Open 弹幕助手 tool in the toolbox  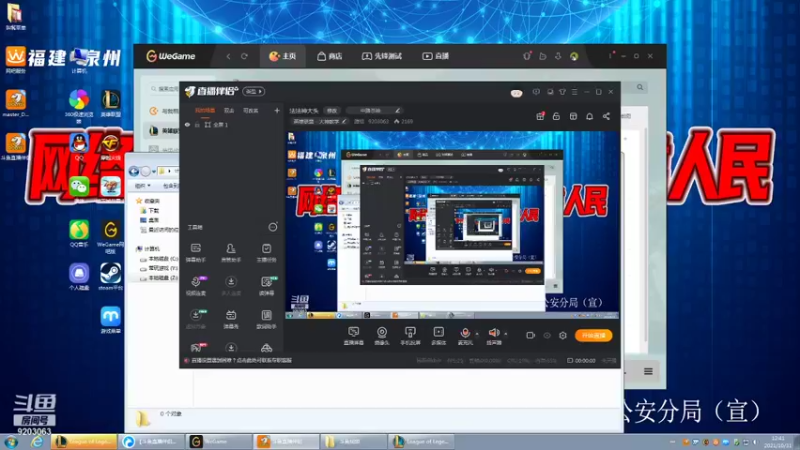tap(195, 253)
